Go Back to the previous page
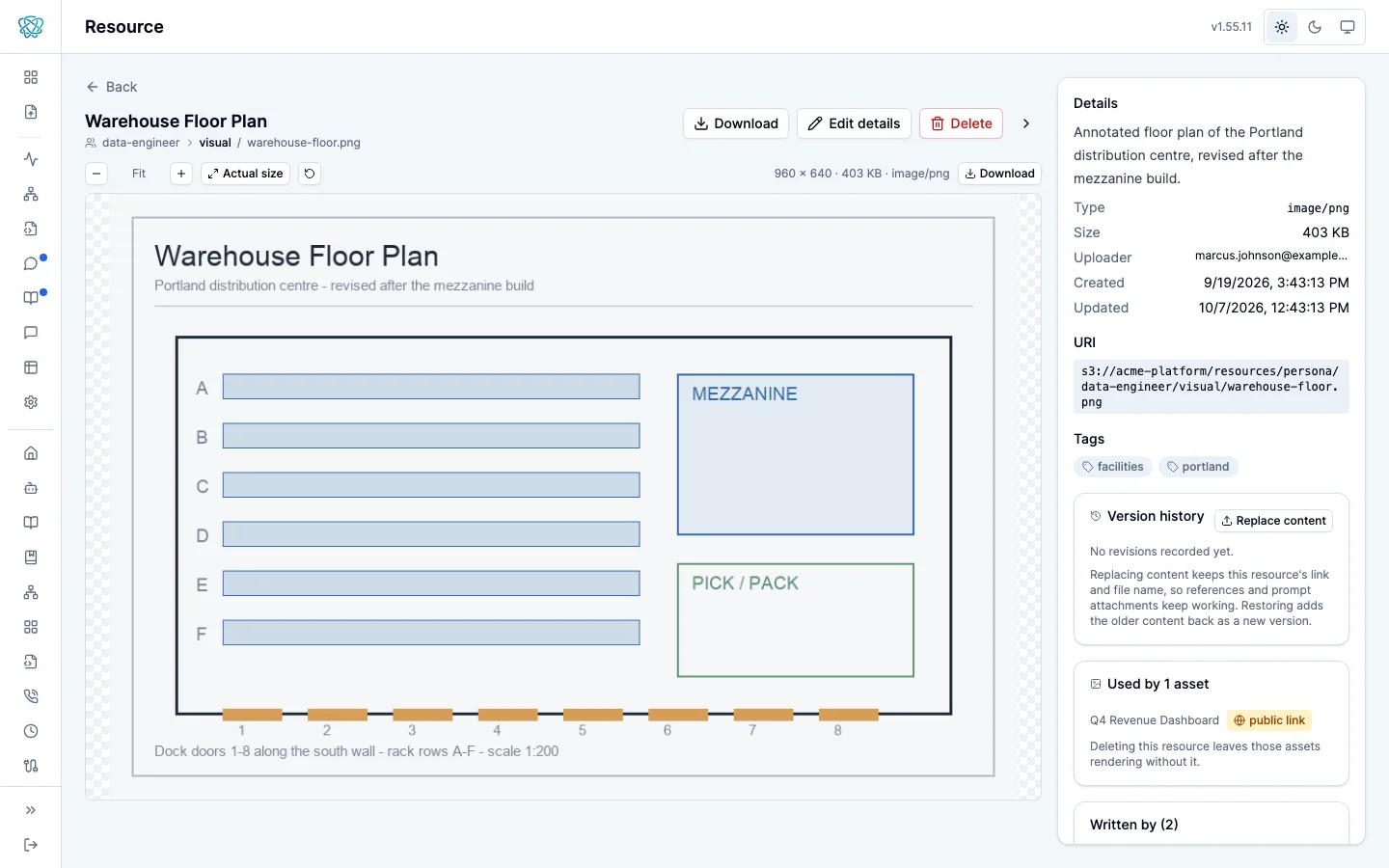 [112, 87]
